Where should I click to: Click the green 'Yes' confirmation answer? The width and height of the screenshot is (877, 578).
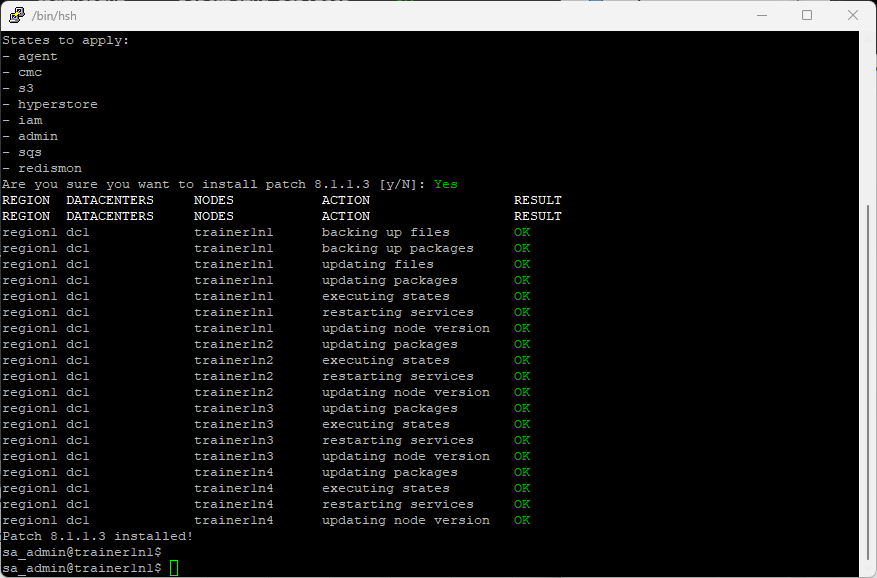(x=446, y=184)
